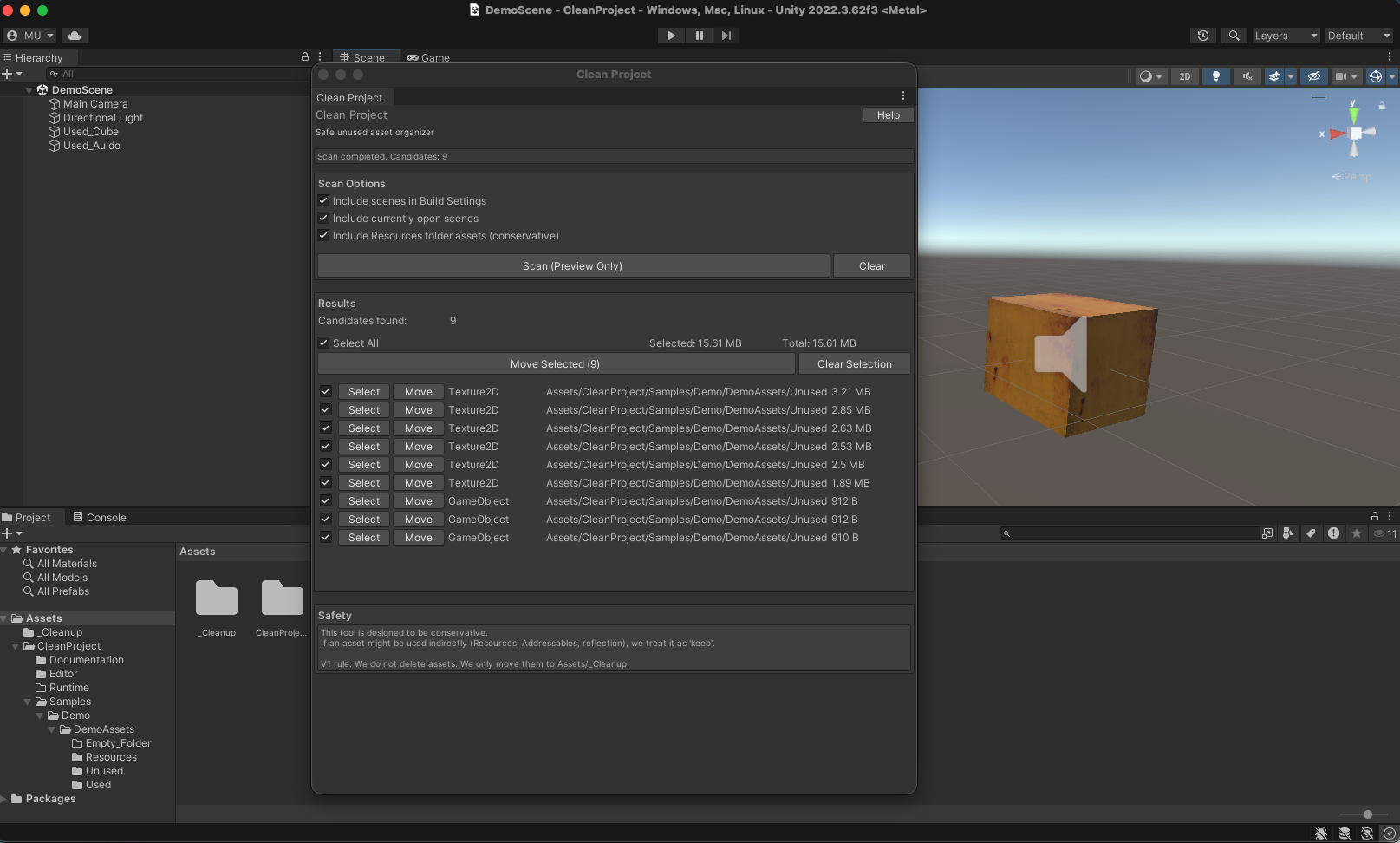Open Undo History clock icon
The width and height of the screenshot is (1400, 843).
pyautogui.click(x=1202, y=36)
